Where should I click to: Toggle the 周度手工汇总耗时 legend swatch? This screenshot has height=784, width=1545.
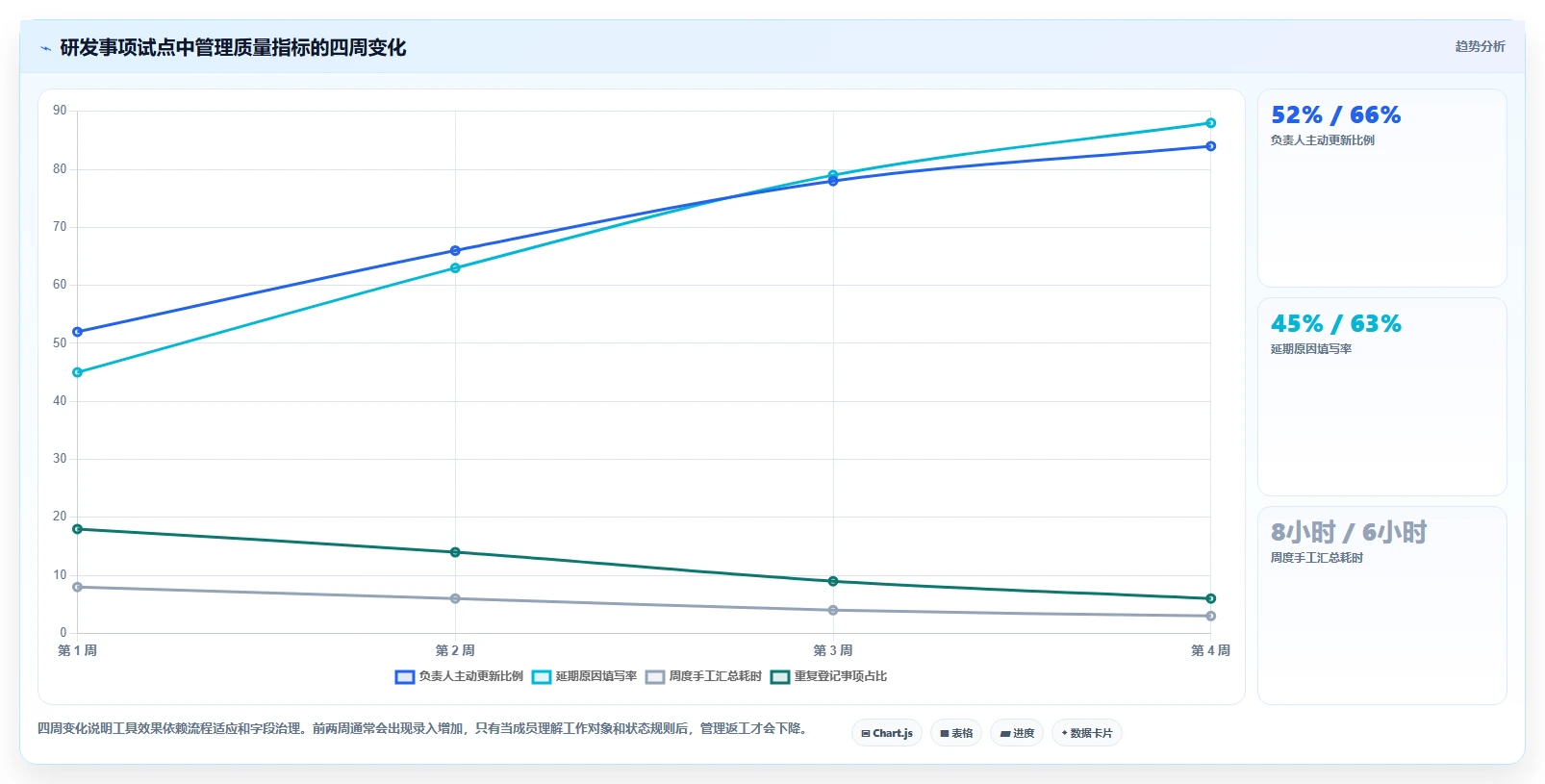click(x=655, y=676)
